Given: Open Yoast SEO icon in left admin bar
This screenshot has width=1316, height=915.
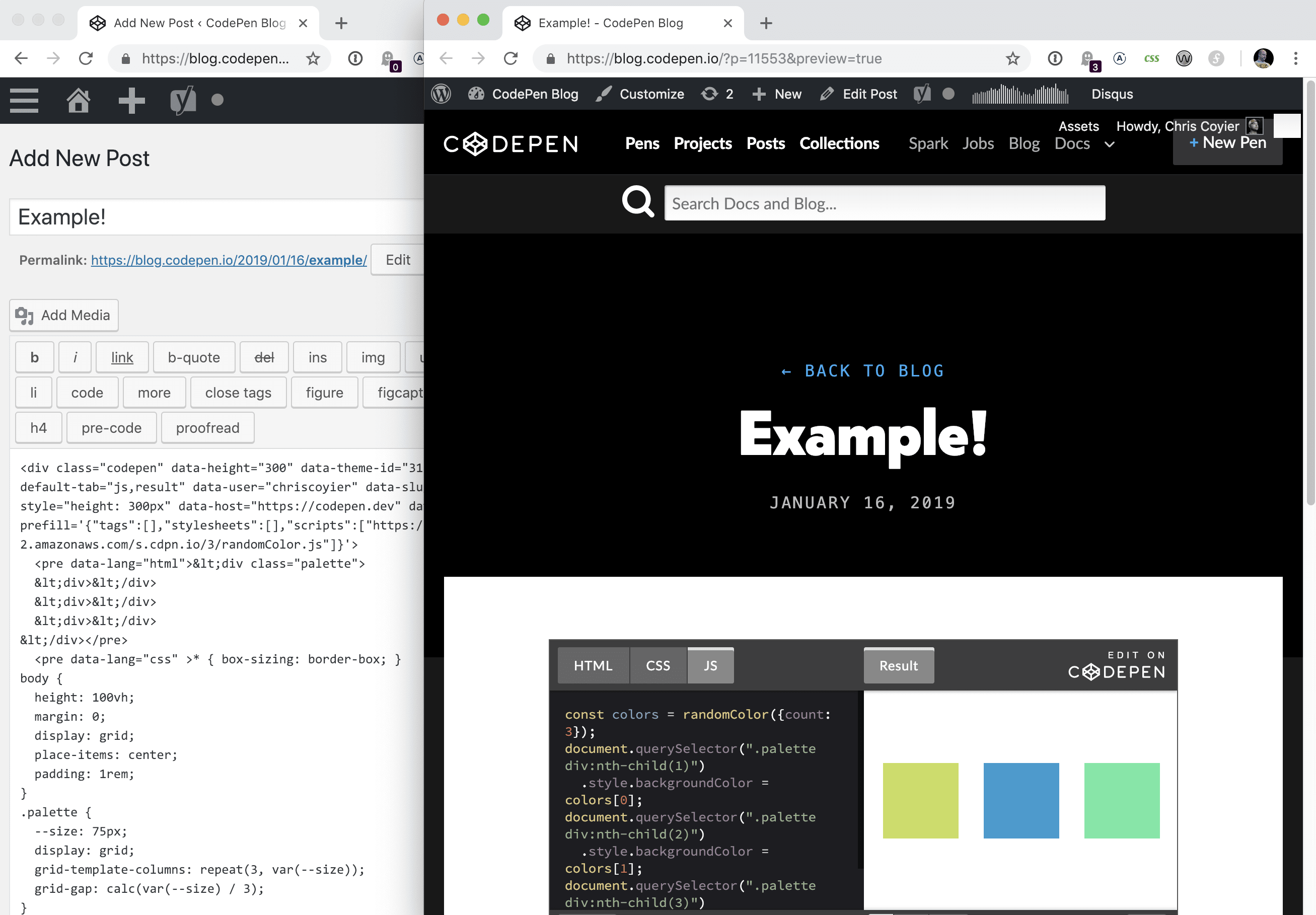Looking at the screenshot, I should click(183, 100).
